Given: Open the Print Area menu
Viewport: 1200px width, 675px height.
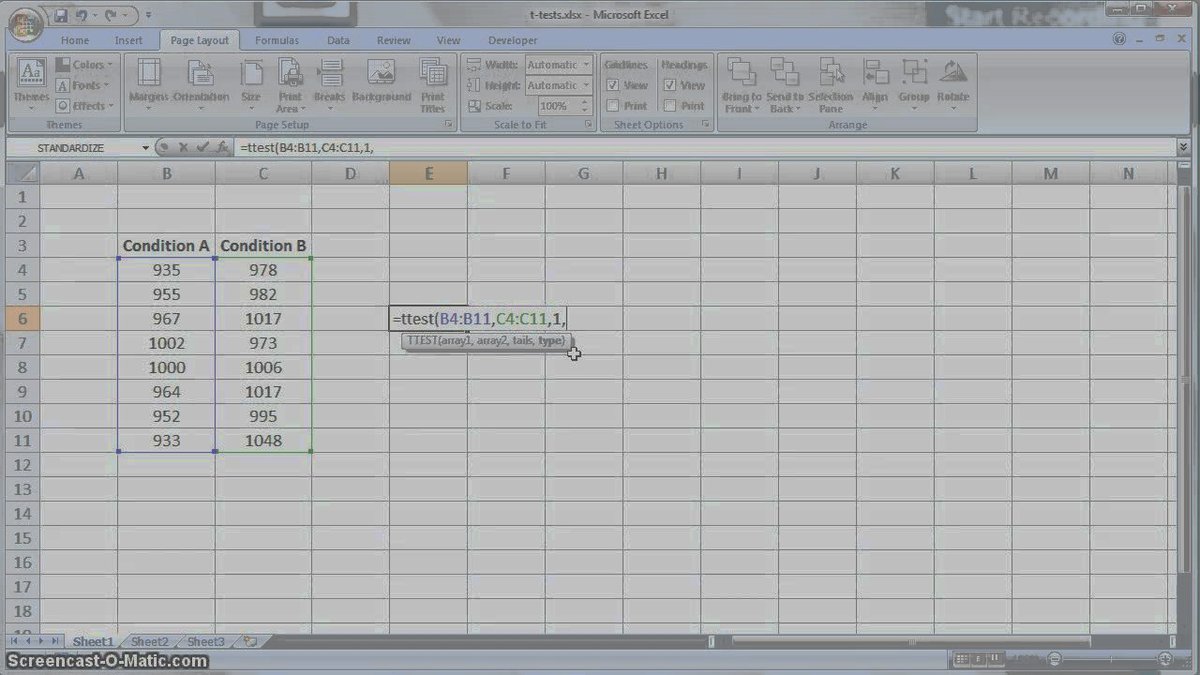Looking at the screenshot, I should (x=289, y=84).
